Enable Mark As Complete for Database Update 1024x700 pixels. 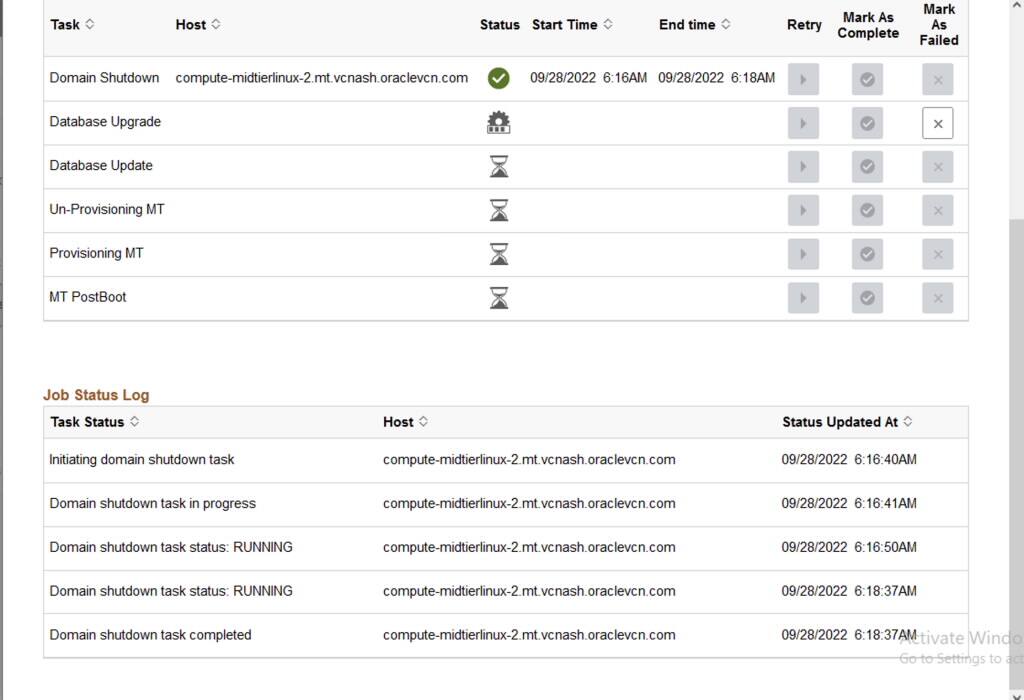click(867, 166)
